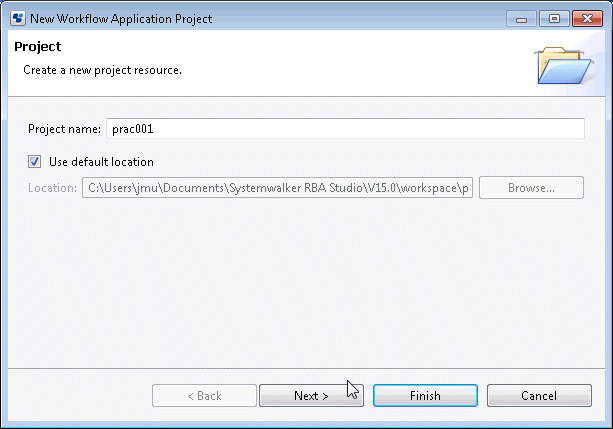Click the 'Project name:' label
Viewport: 613px width, 429px height.
click(65, 129)
